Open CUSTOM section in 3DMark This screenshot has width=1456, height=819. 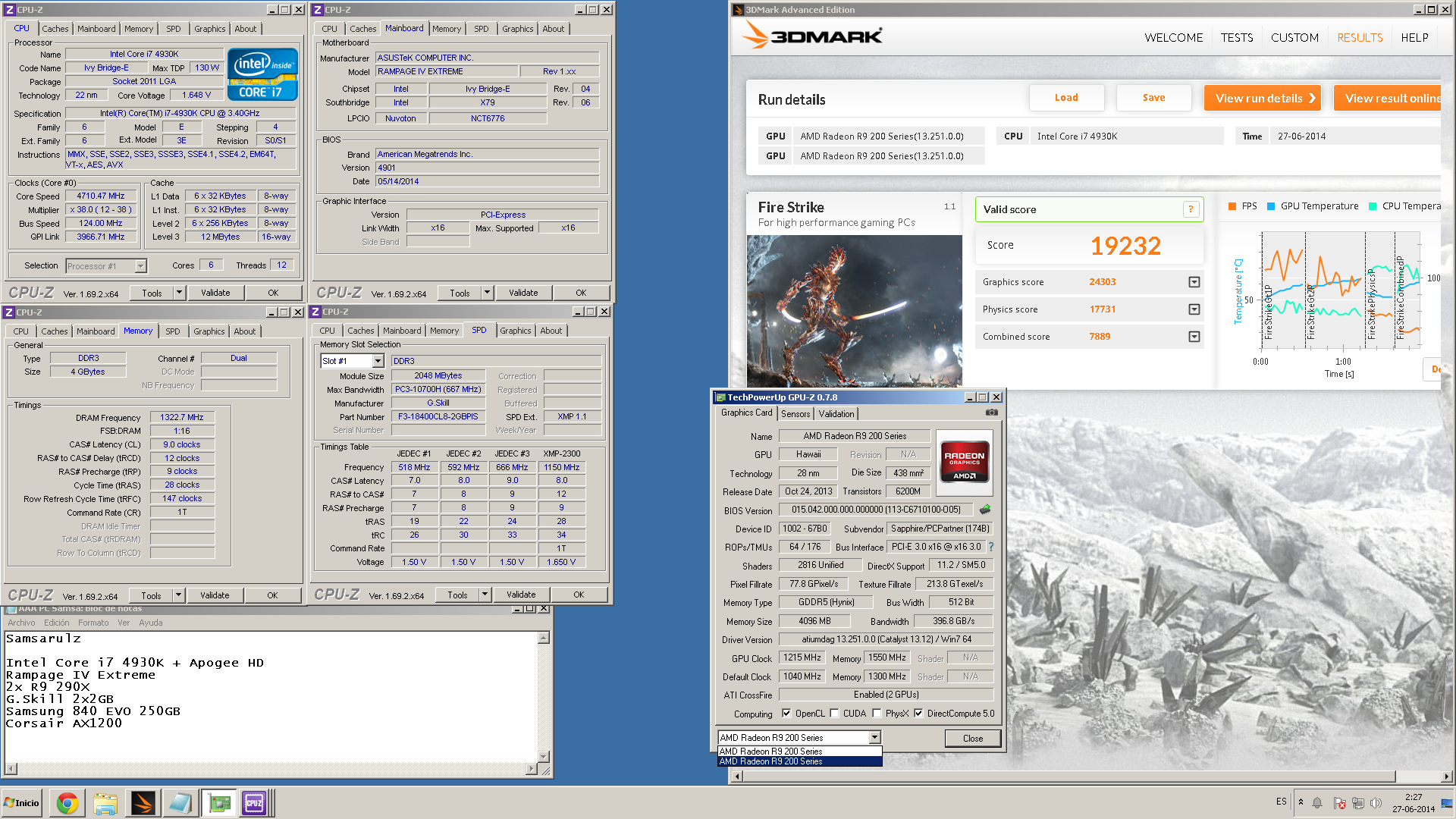point(1294,37)
